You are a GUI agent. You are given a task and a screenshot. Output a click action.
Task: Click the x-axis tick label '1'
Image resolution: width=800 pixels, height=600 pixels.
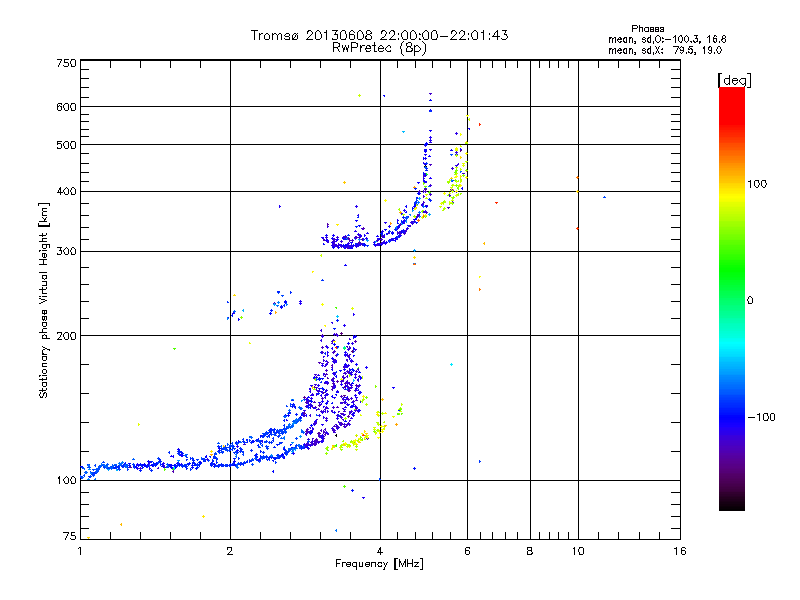click(x=80, y=551)
